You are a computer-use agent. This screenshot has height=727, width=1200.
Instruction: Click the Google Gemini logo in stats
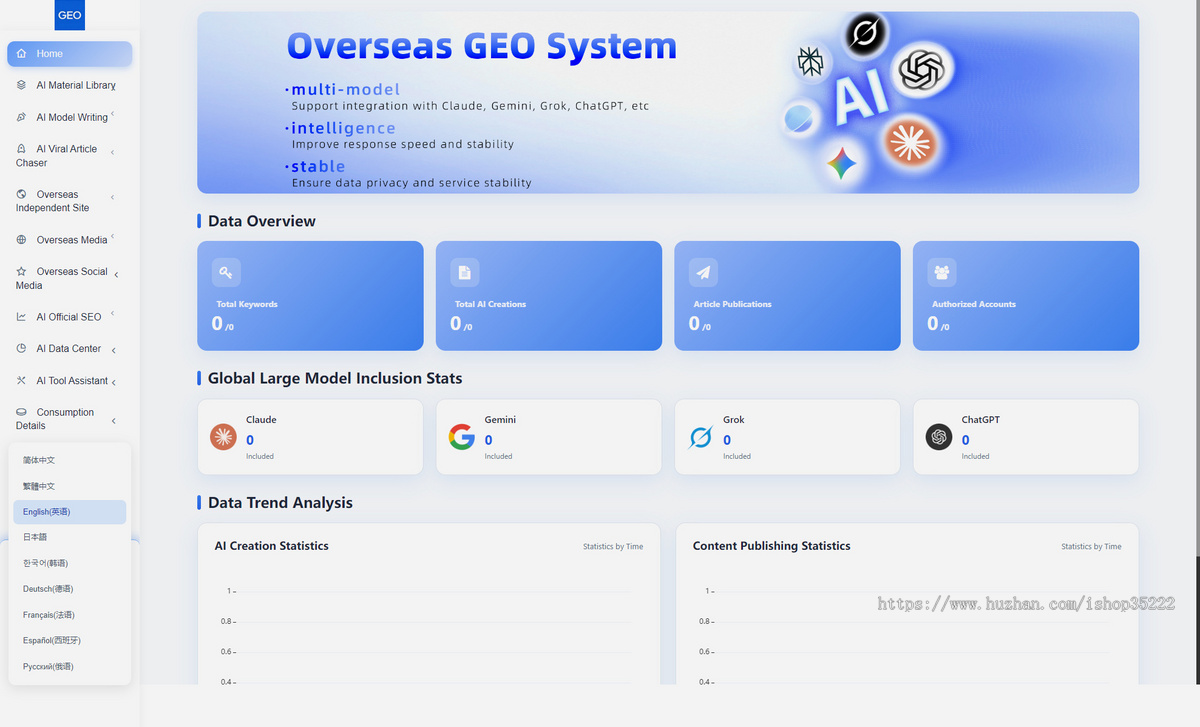pos(461,437)
